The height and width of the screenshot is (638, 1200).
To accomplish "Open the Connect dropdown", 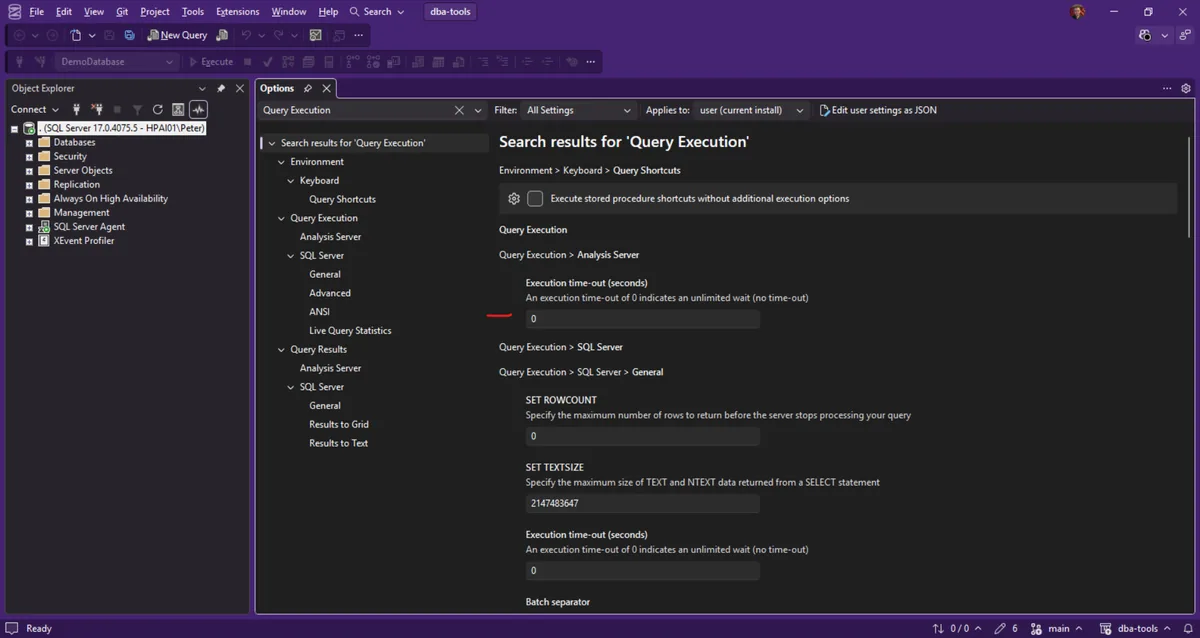I will [x=35, y=109].
